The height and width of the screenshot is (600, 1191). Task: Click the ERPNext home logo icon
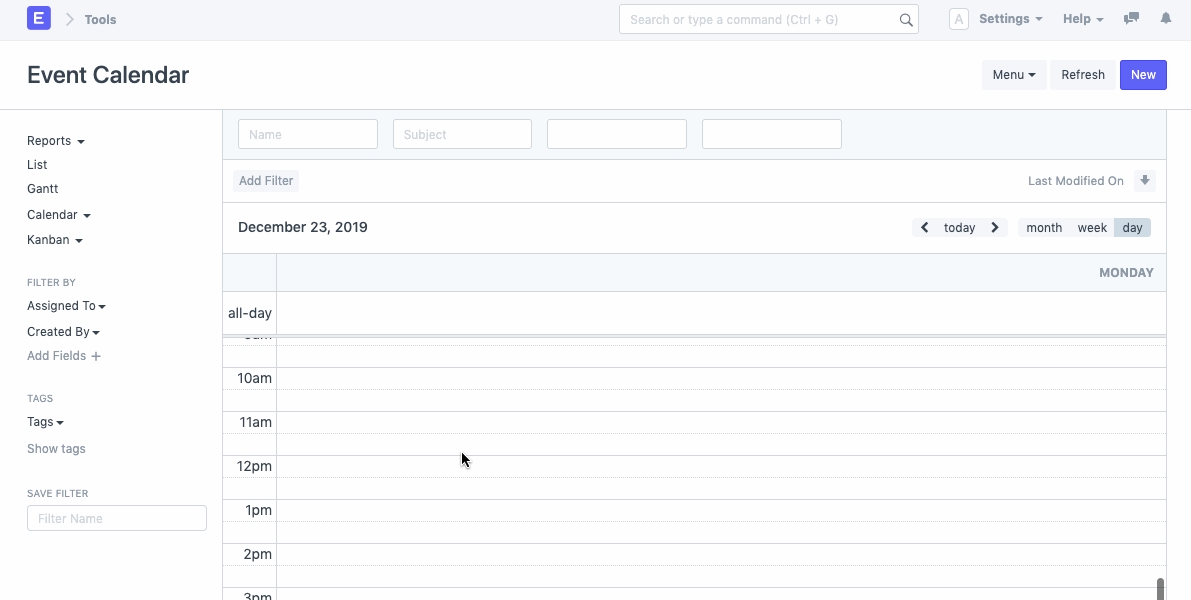[x=39, y=19]
